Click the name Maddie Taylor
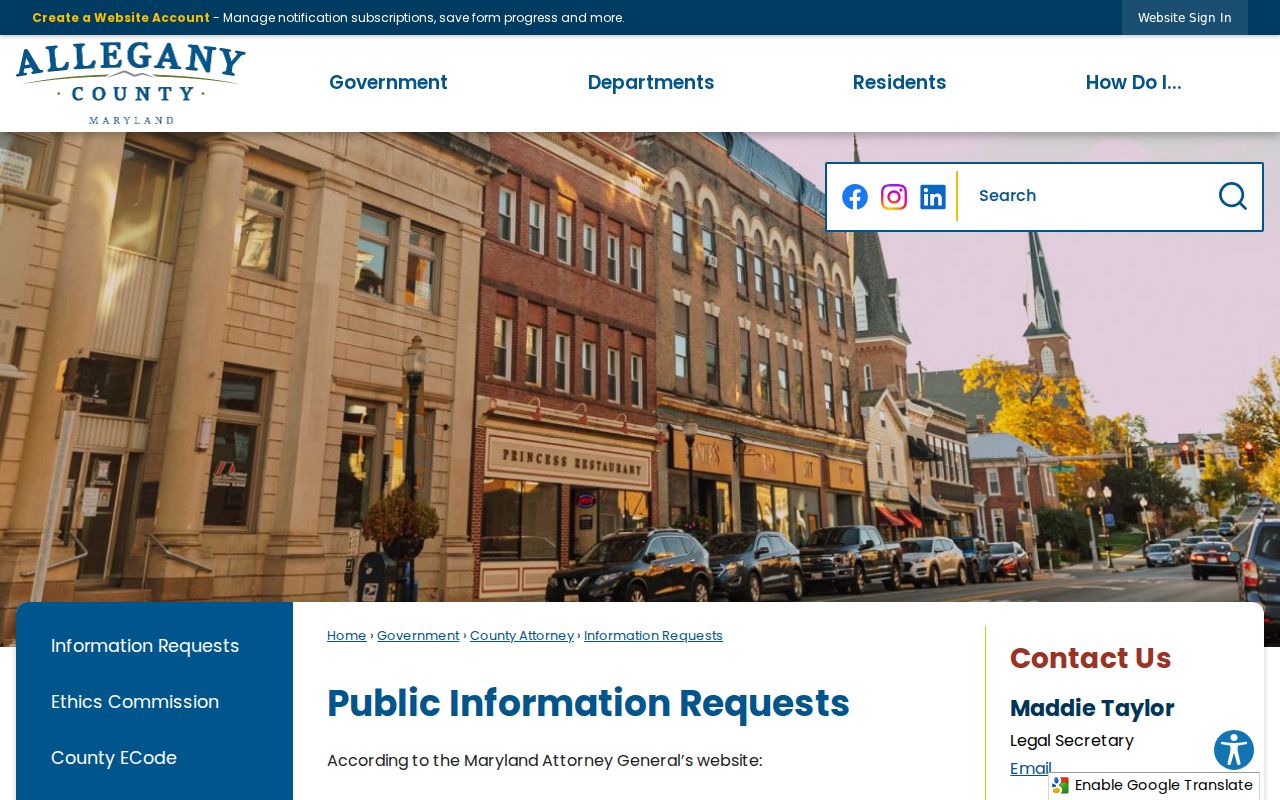This screenshot has width=1280, height=800. 1092,708
